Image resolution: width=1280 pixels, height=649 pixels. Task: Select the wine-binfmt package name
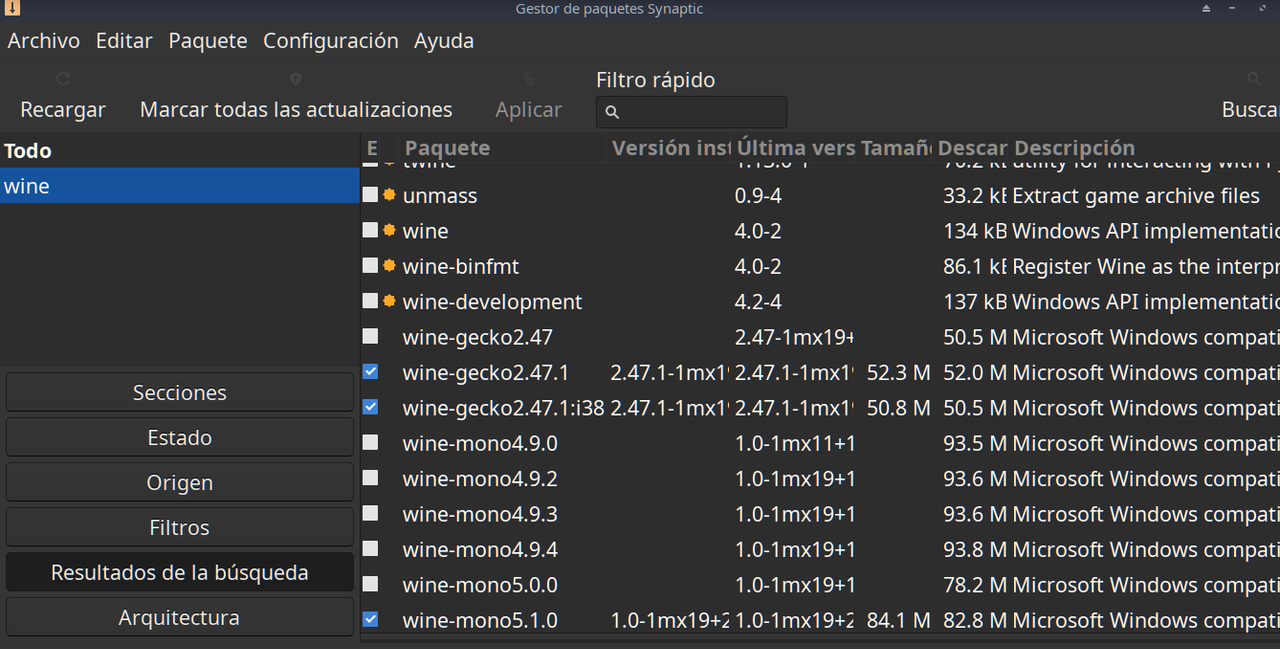(x=461, y=267)
